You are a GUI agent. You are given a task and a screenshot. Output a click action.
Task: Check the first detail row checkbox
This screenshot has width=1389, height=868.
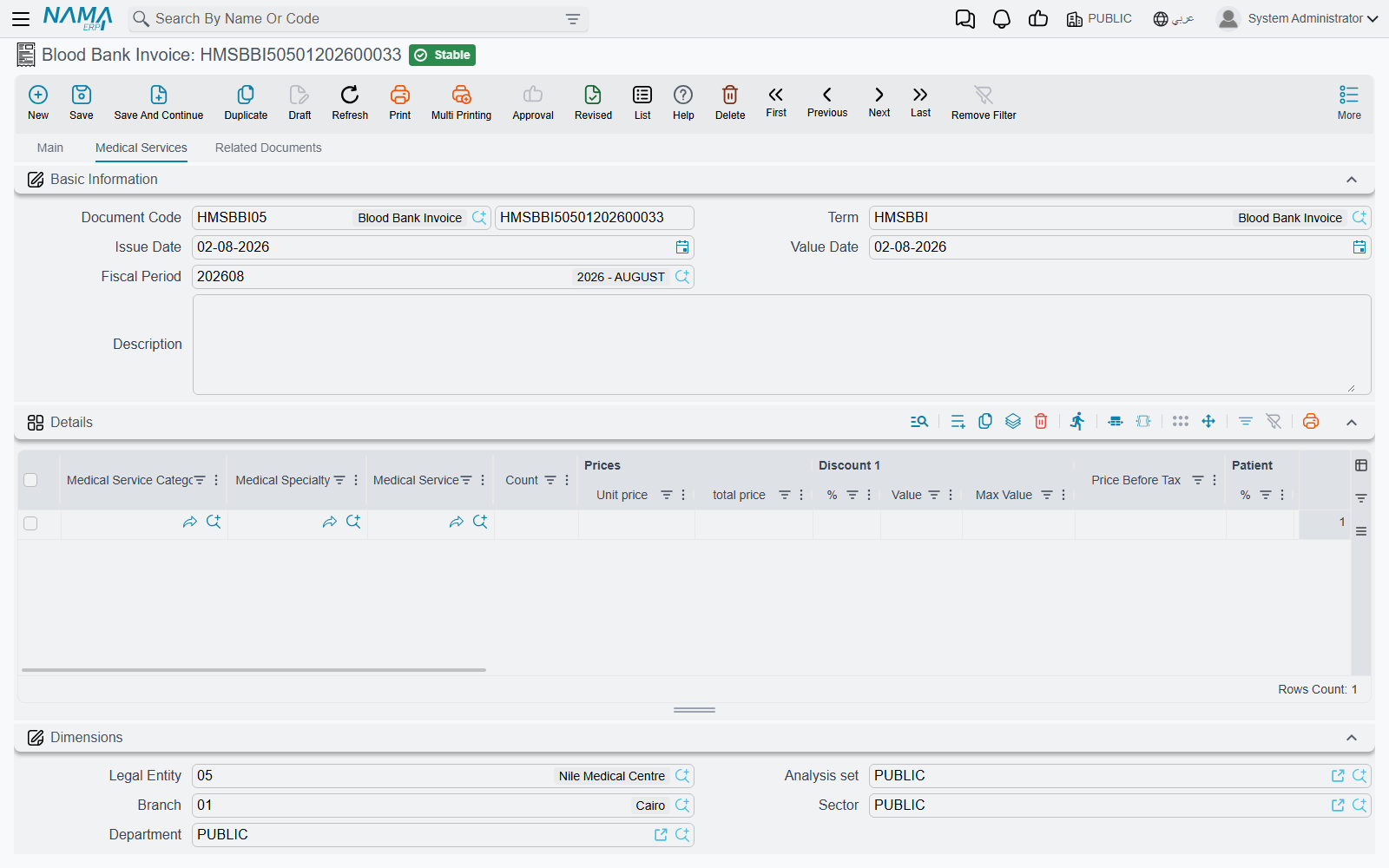[30, 523]
